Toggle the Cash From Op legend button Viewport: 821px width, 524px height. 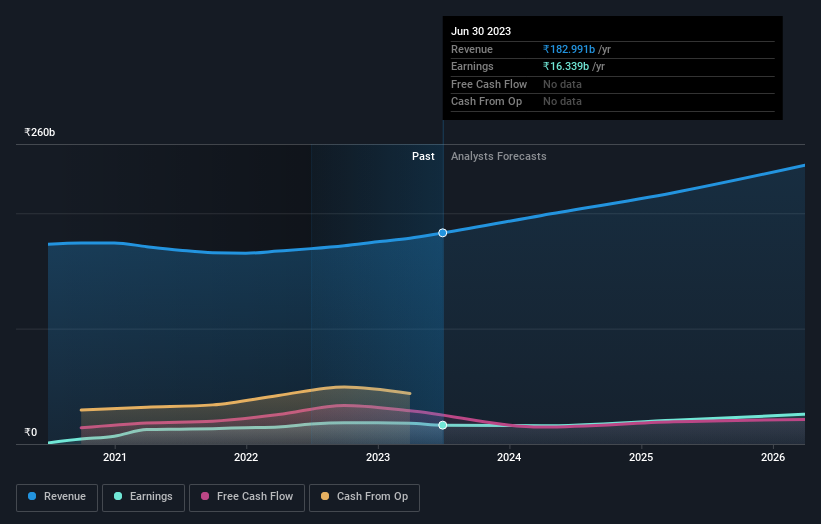point(364,497)
